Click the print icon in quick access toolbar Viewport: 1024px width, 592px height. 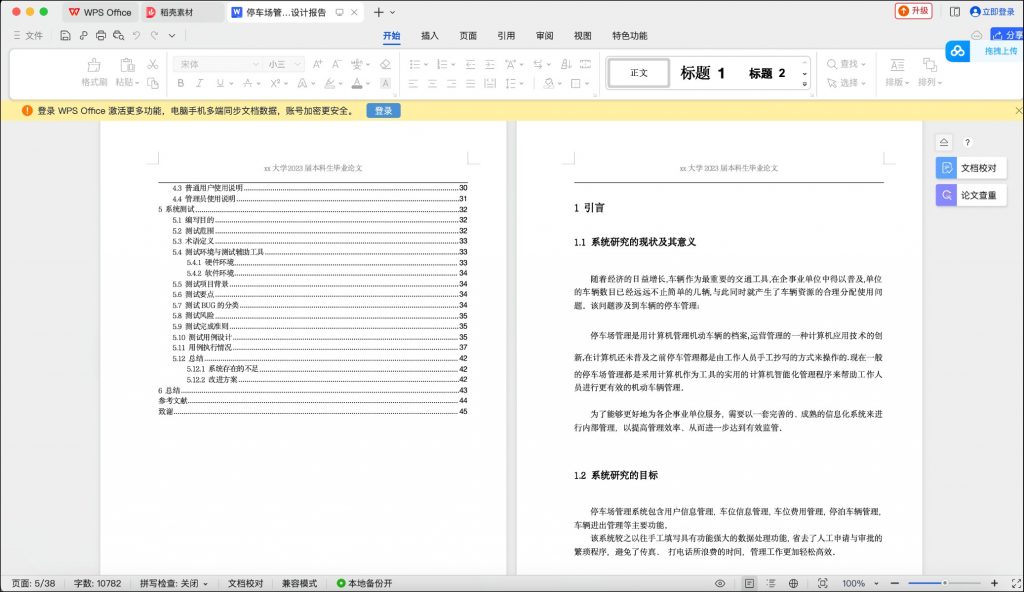[101, 35]
